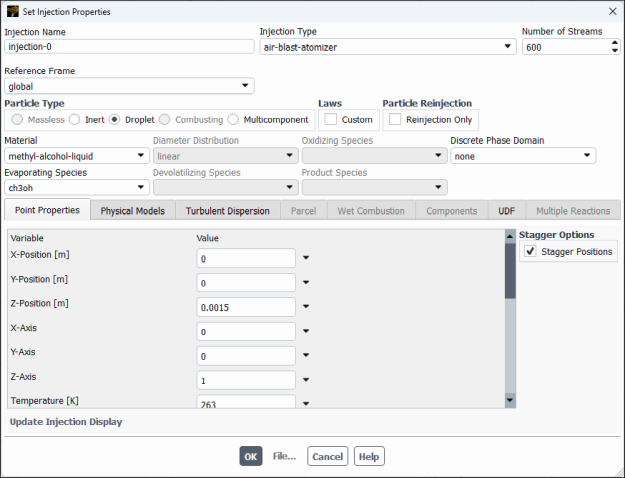Open the Z-Position value options arrow
The width and height of the screenshot is (625, 478).
(306, 307)
